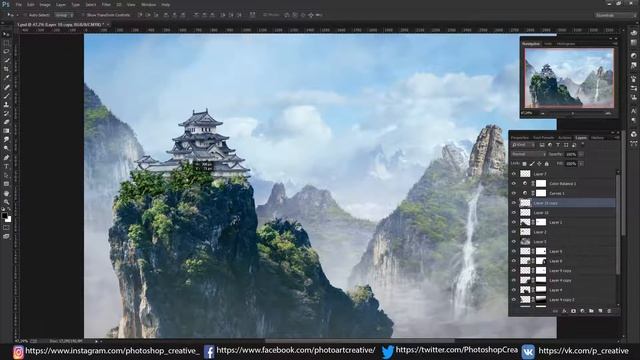Click the new layer icon in Layers panel

[x=600, y=311]
